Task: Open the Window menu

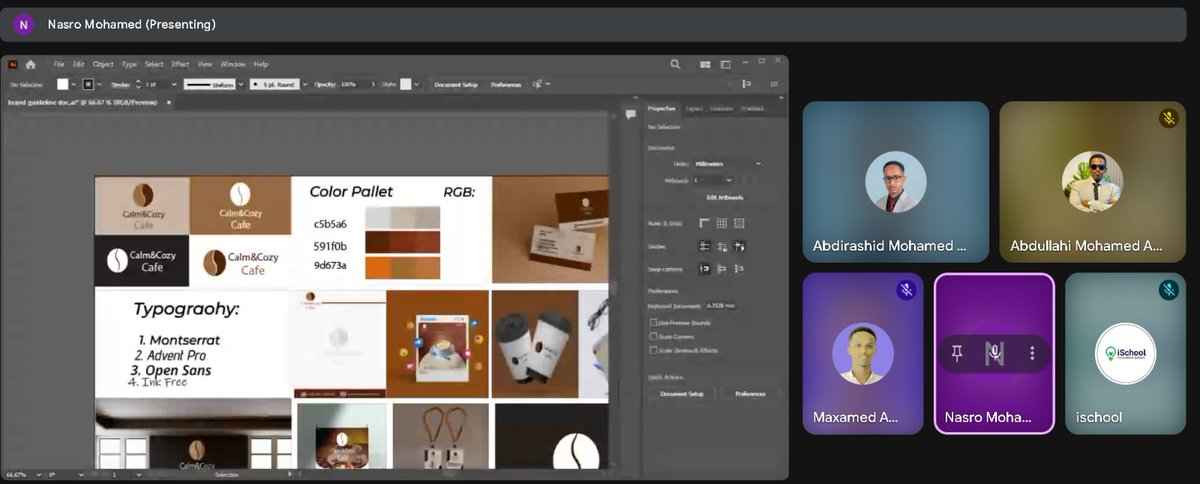Action: pos(233,64)
